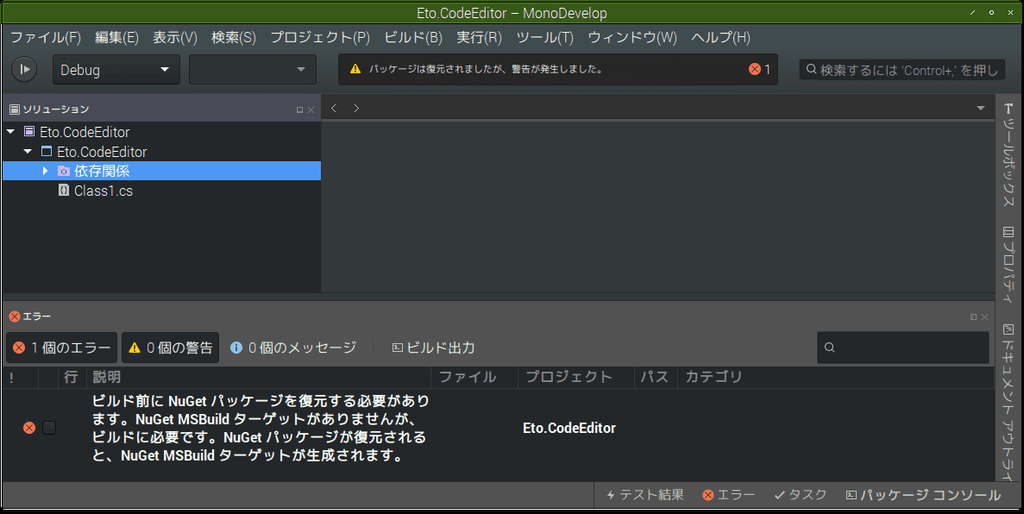Collapse the Eto.CodeEditor solution node
Image resolution: width=1024 pixels, height=514 pixels.
tap(10, 132)
